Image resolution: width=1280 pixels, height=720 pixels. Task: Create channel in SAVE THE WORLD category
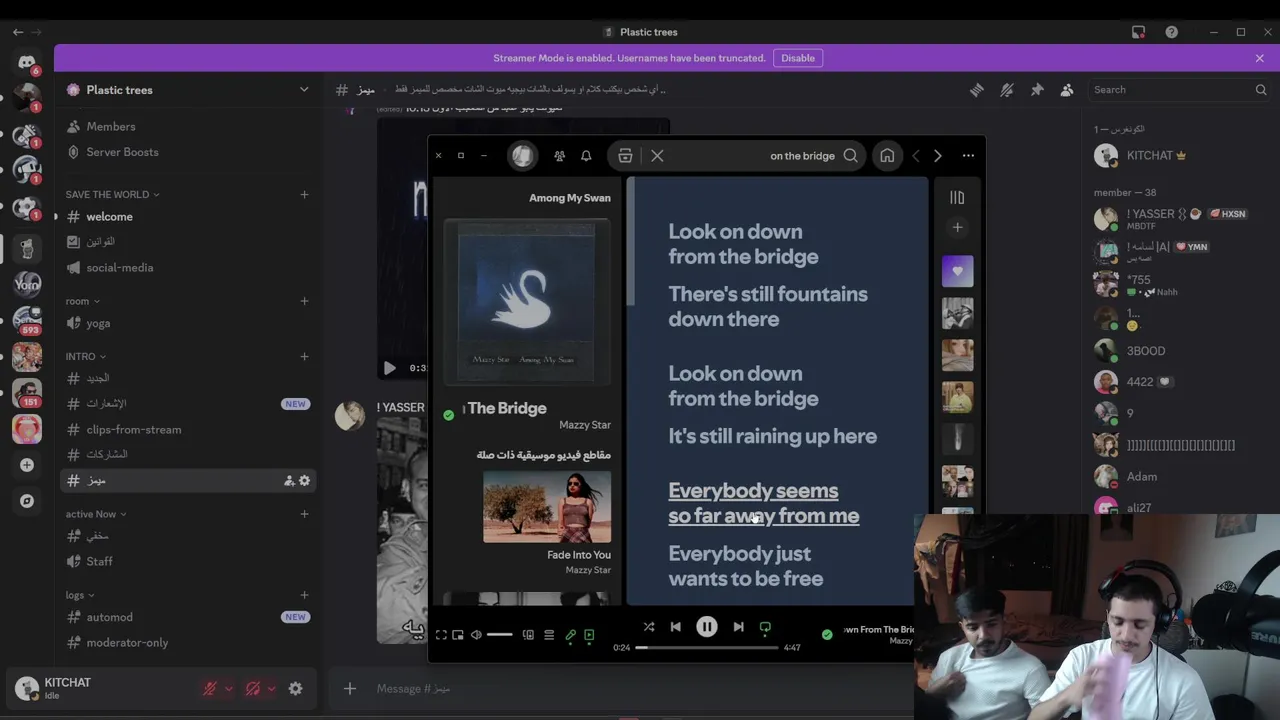pos(304,194)
